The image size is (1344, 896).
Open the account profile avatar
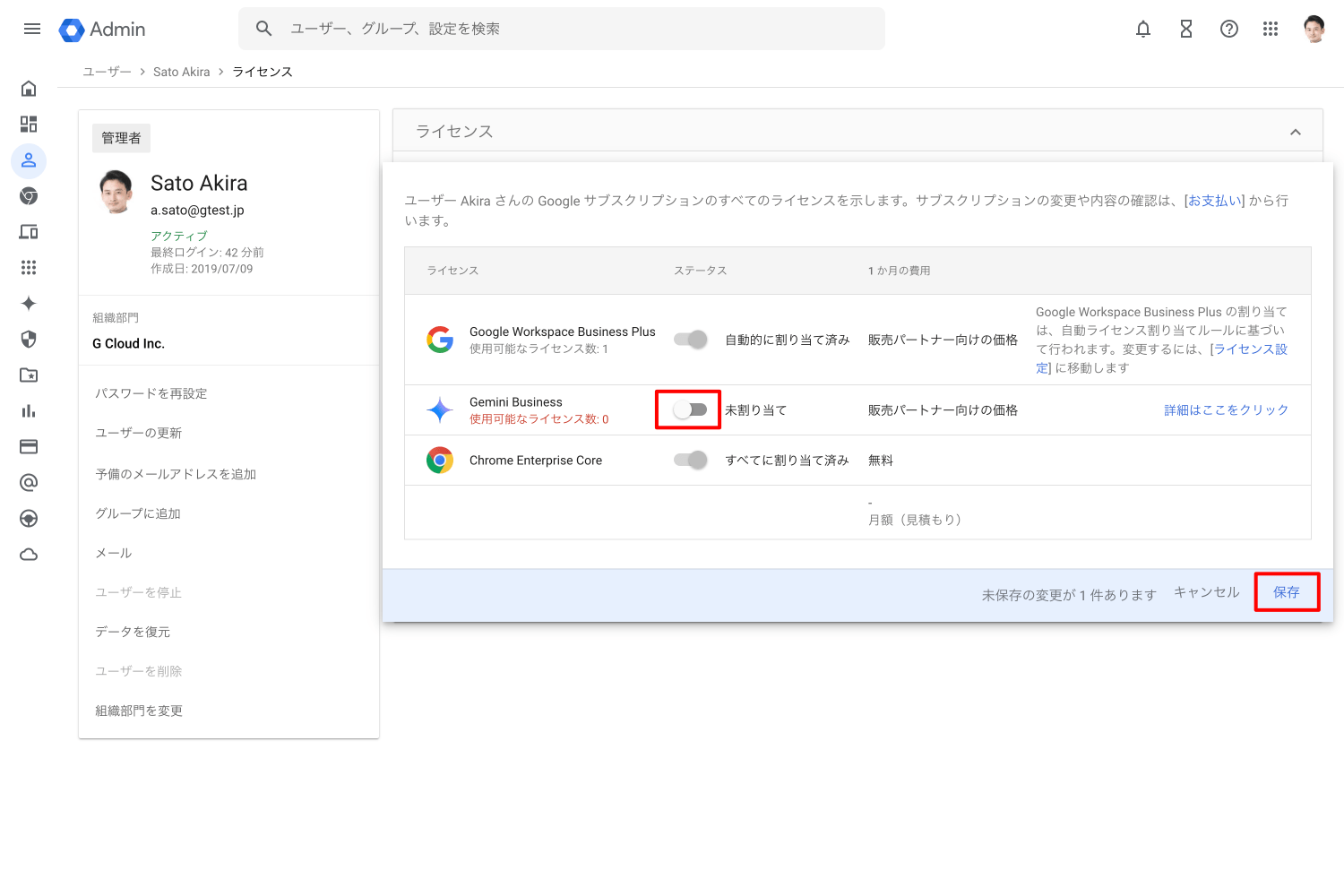1314,29
